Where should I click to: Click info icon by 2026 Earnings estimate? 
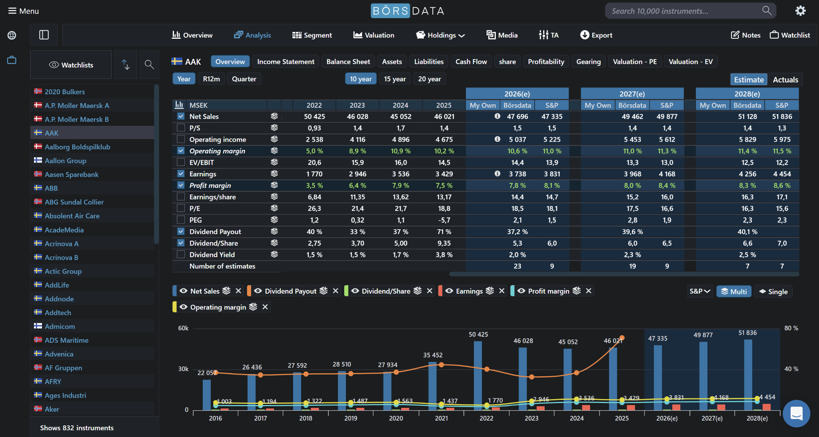click(498, 174)
